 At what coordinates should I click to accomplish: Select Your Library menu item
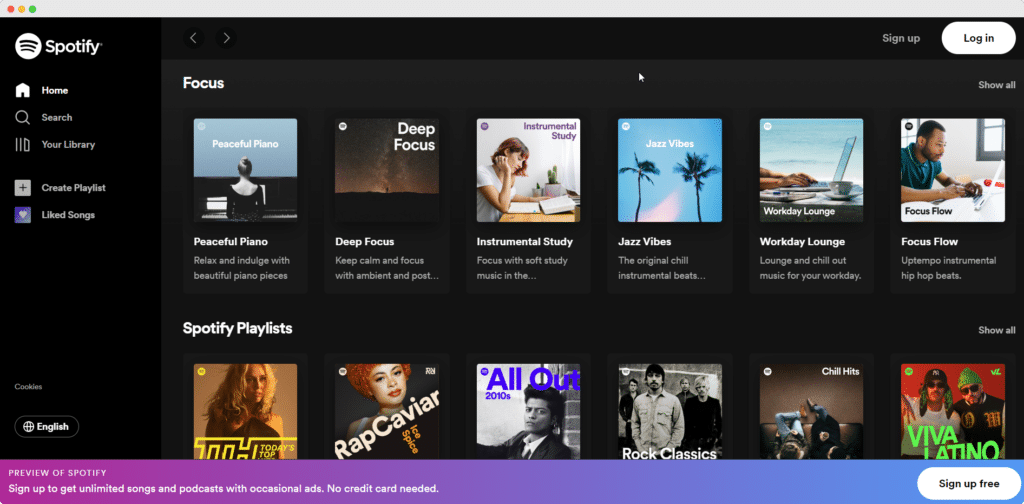click(x=68, y=144)
